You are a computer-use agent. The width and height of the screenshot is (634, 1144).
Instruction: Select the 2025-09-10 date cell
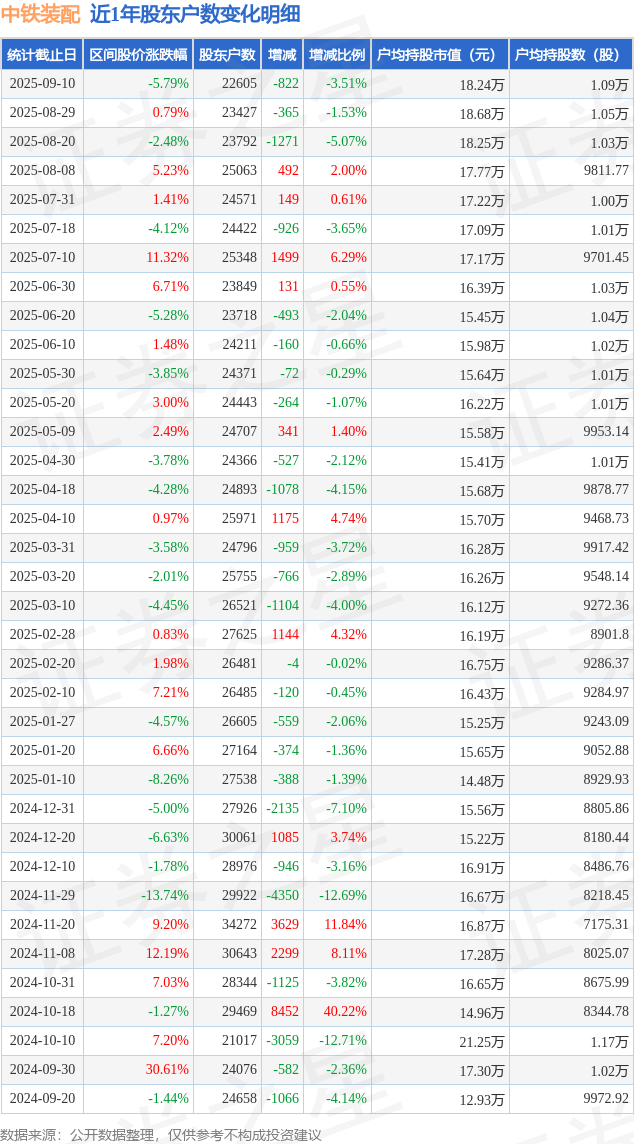pos(42,84)
